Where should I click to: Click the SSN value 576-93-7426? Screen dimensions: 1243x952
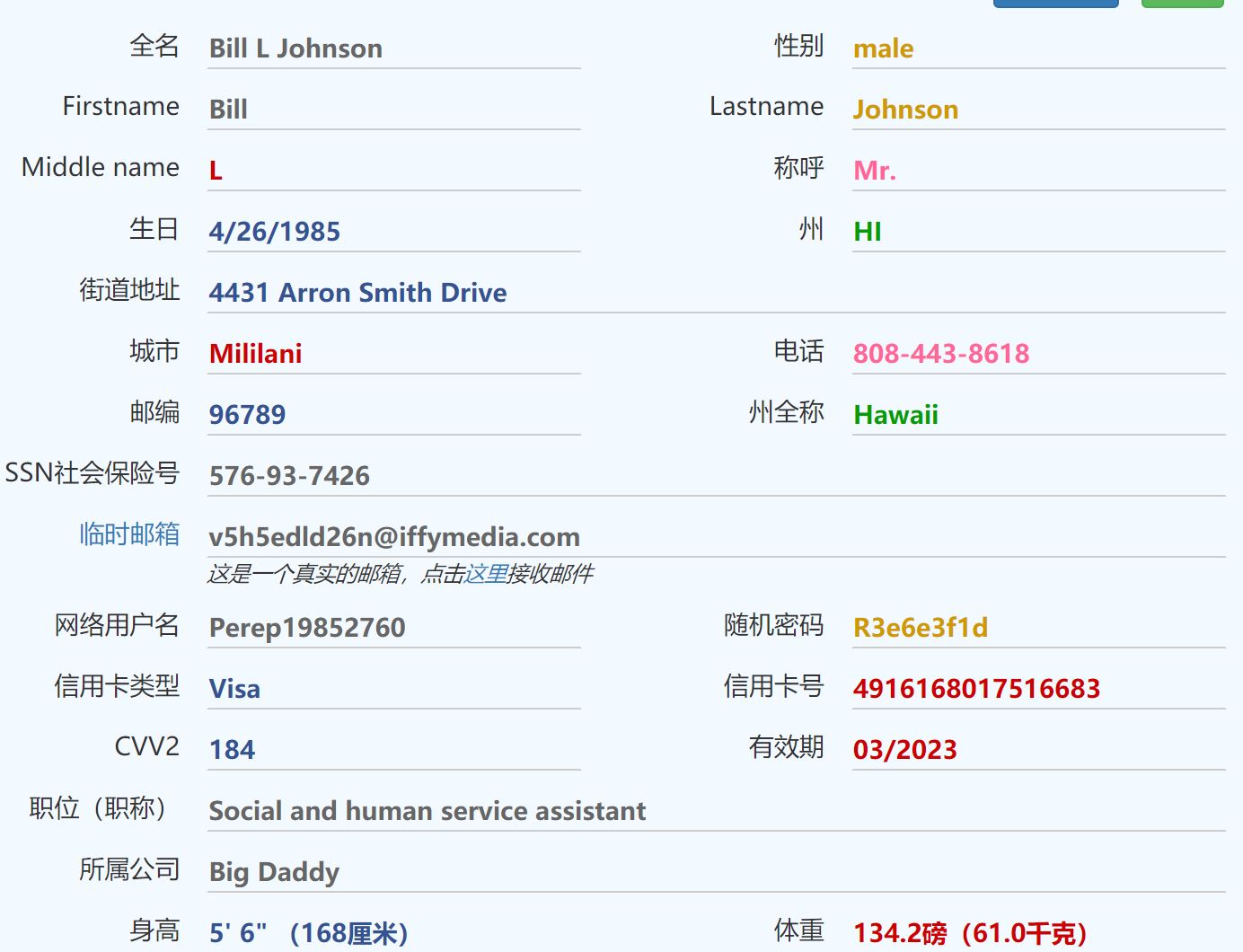point(289,476)
